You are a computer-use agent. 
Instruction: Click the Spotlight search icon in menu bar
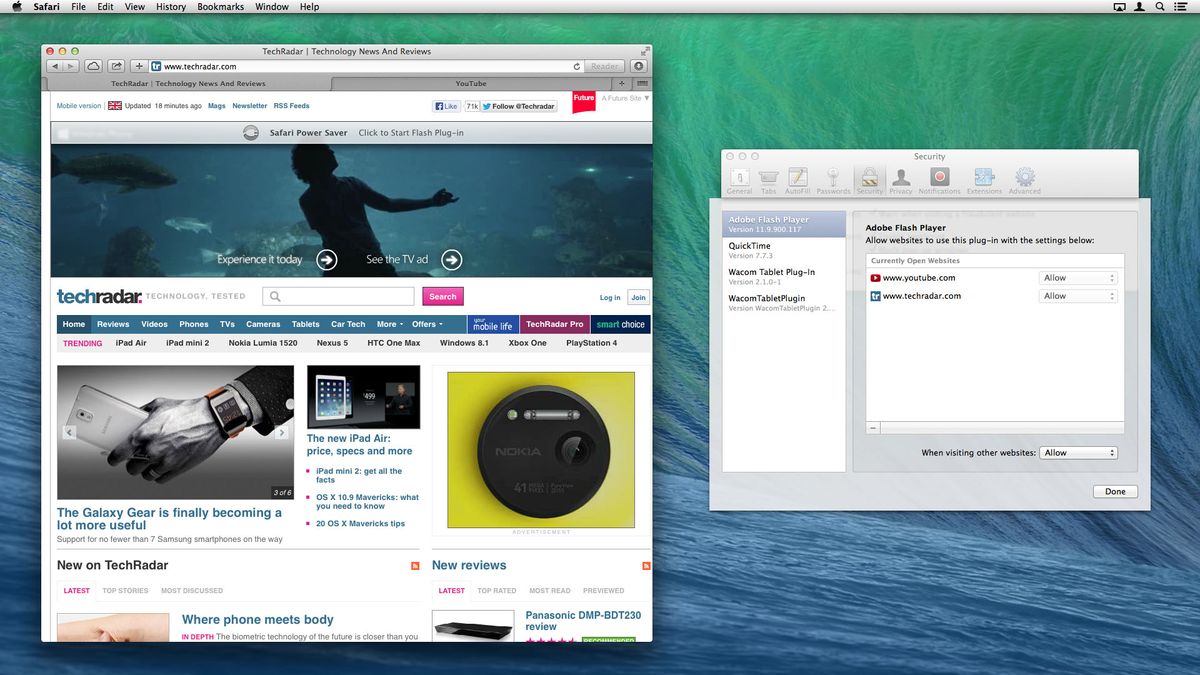pyautogui.click(x=1158, y=6)
